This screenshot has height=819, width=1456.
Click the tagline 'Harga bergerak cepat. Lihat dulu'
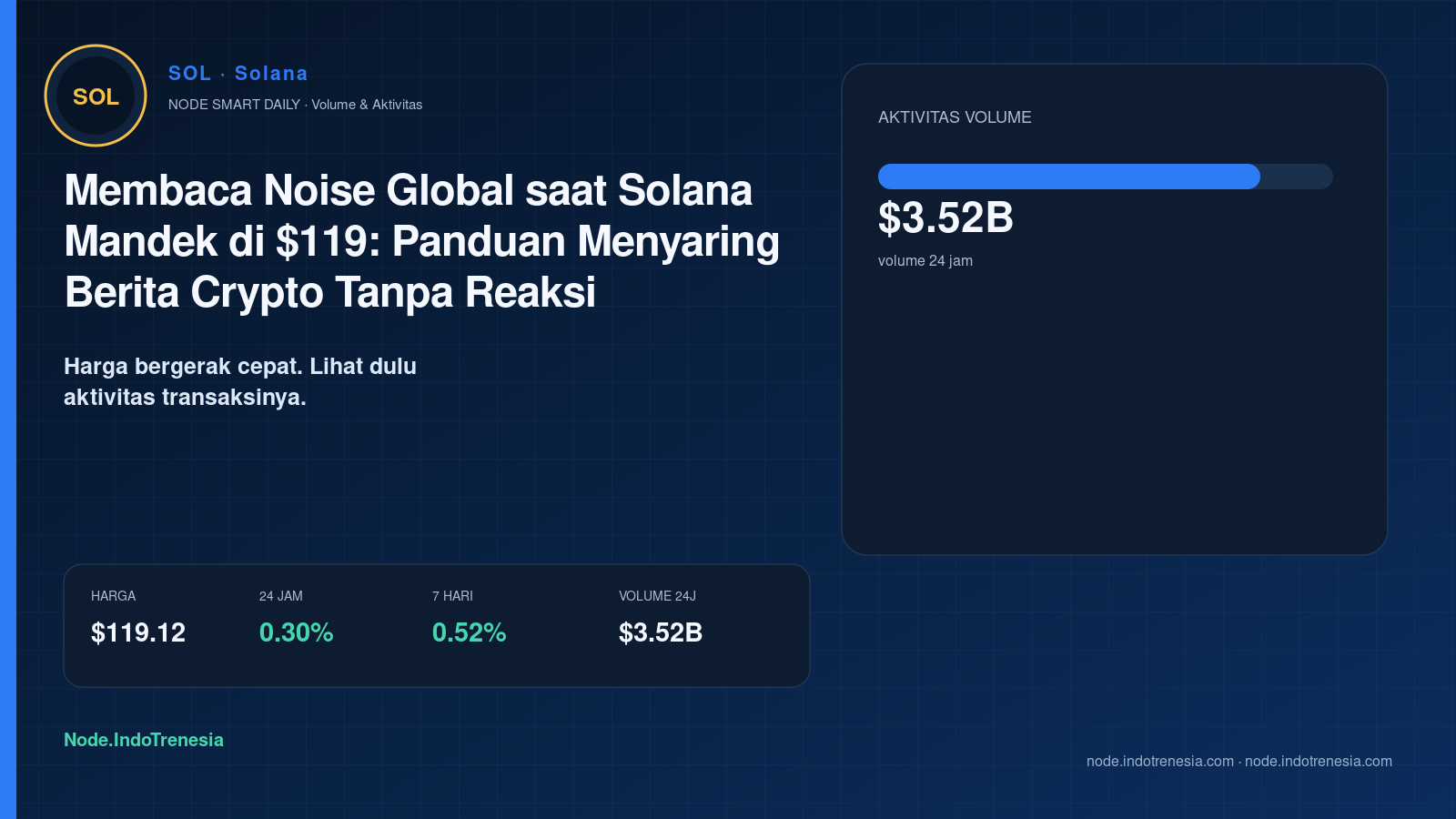click(240, 366)
